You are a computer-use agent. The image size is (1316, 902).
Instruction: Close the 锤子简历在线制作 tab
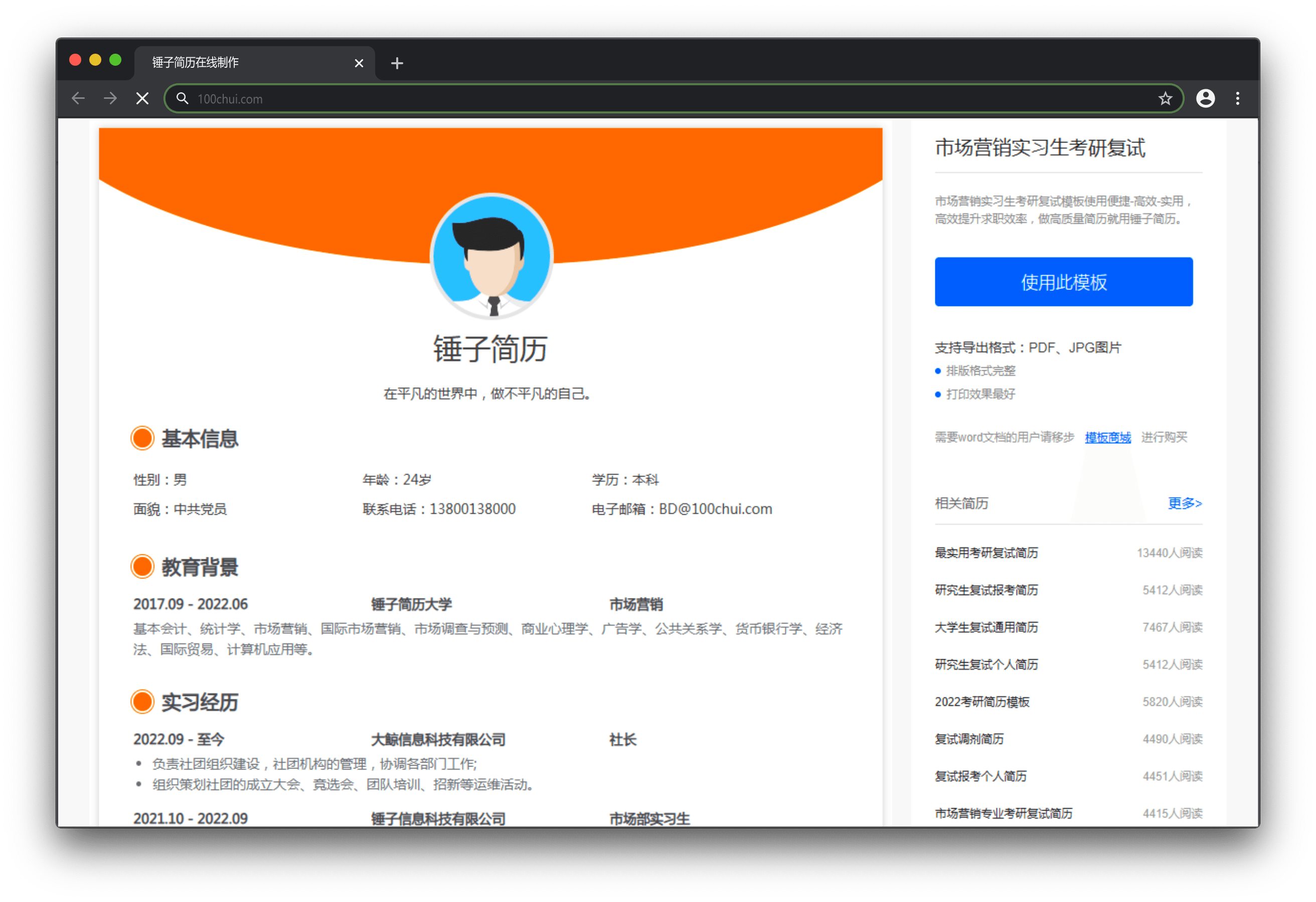click(x=359, y=63)
